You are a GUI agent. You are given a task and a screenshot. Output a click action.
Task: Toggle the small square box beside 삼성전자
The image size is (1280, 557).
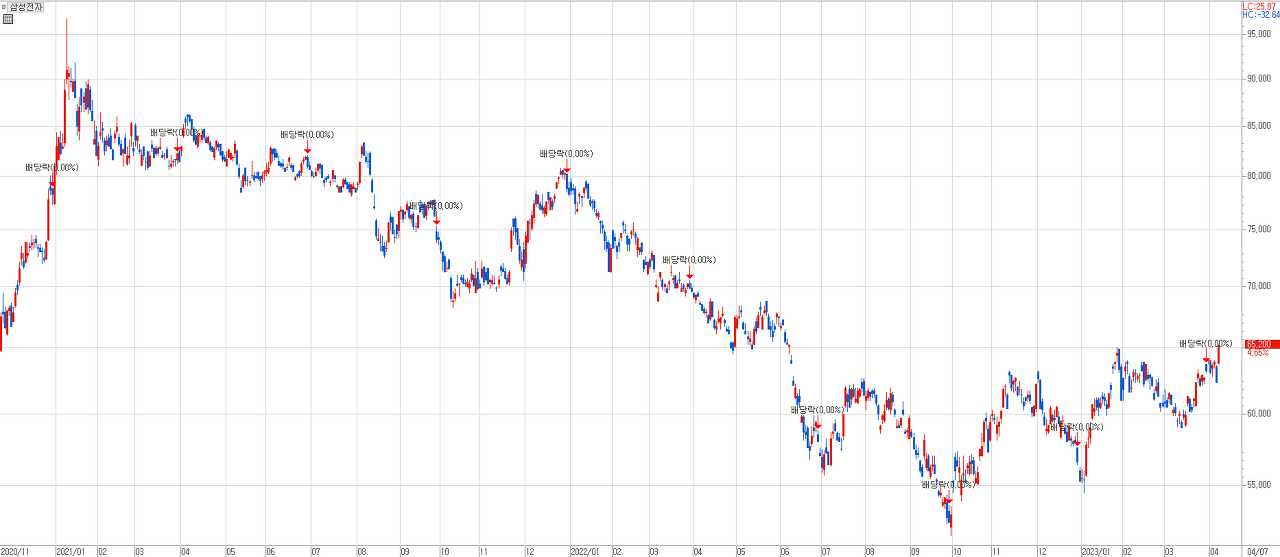4,7
